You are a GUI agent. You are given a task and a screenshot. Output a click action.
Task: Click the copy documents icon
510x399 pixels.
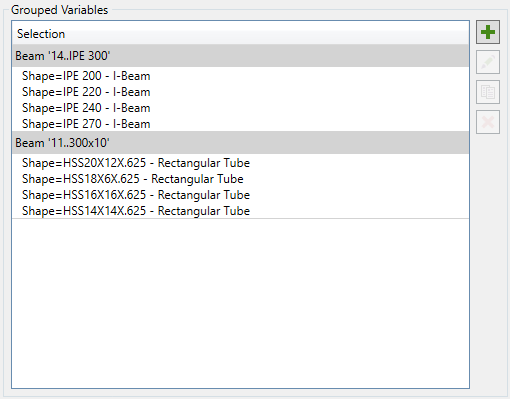coord(488,92)
